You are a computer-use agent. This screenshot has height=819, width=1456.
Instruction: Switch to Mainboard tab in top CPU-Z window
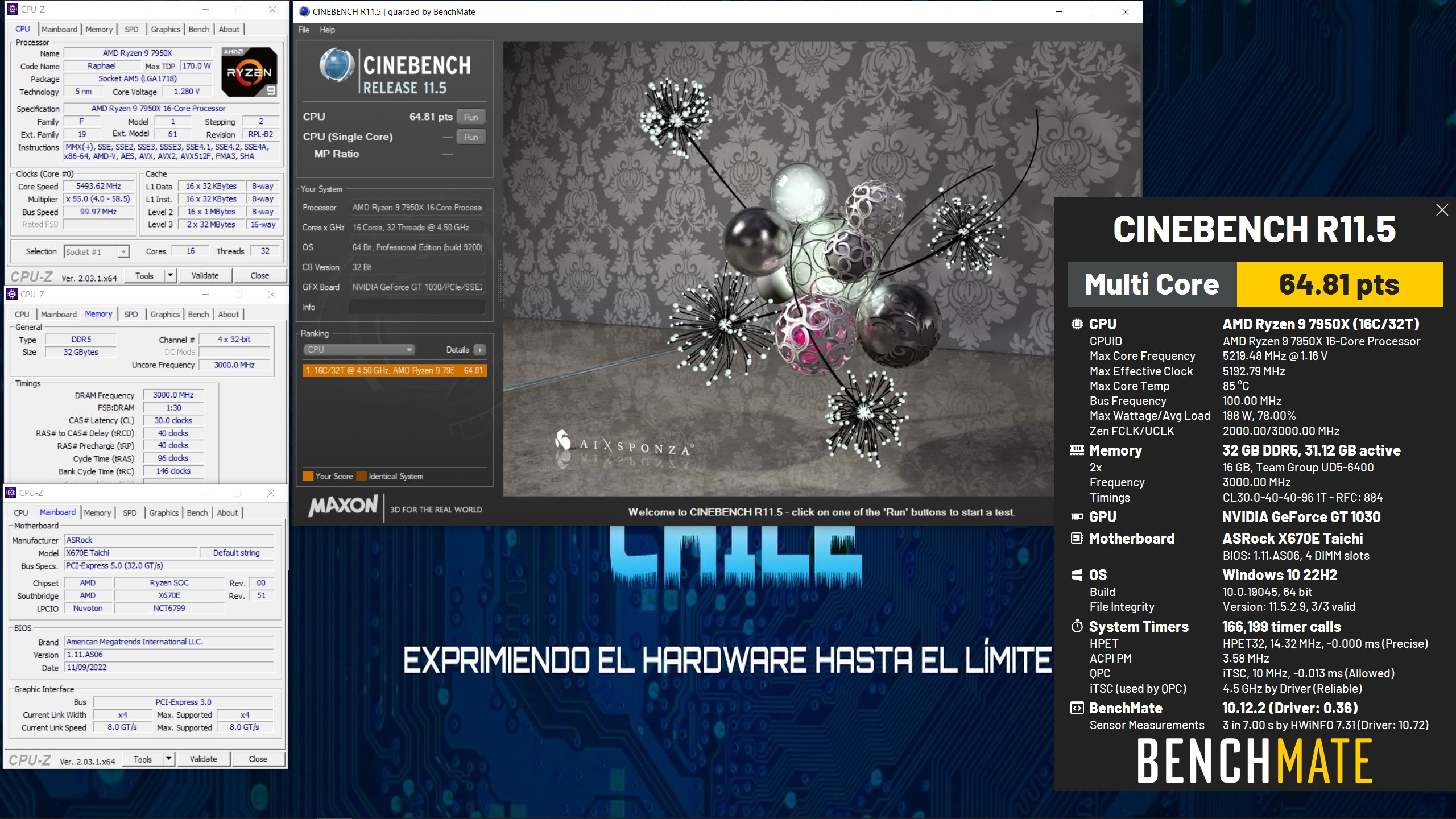pos(59,29)
